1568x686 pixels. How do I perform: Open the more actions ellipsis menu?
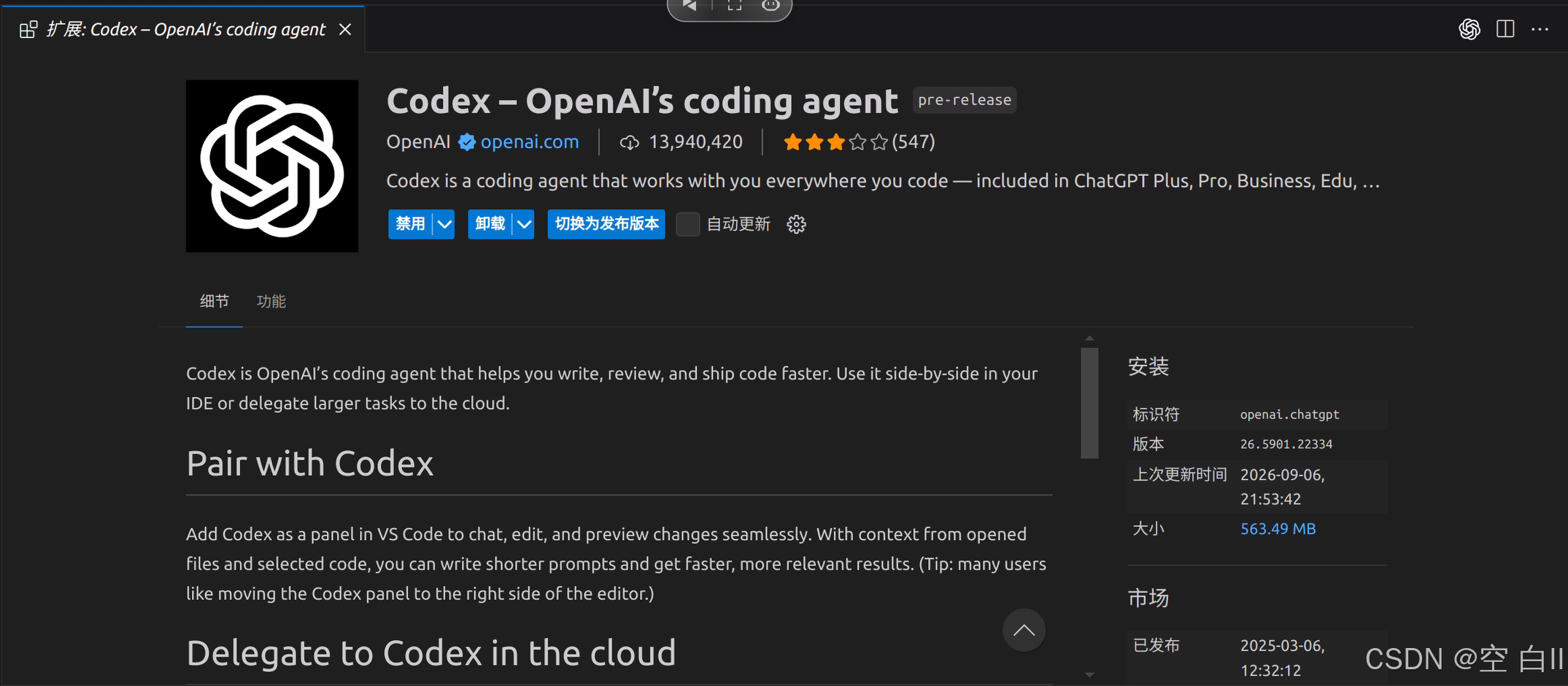tap(1540, 29)
